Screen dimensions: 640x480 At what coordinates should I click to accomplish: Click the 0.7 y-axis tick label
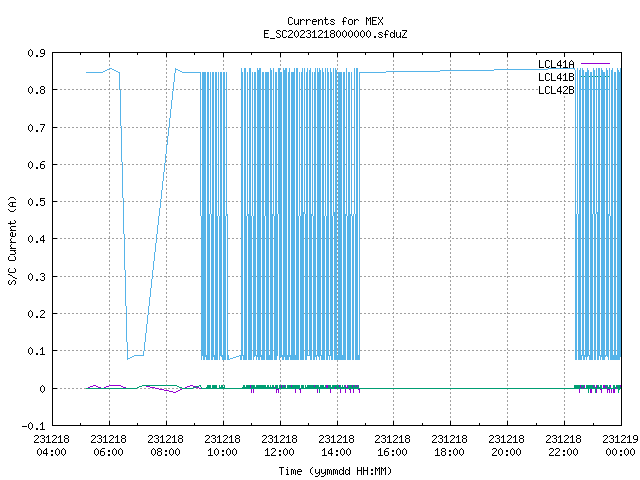coord(36,128)
